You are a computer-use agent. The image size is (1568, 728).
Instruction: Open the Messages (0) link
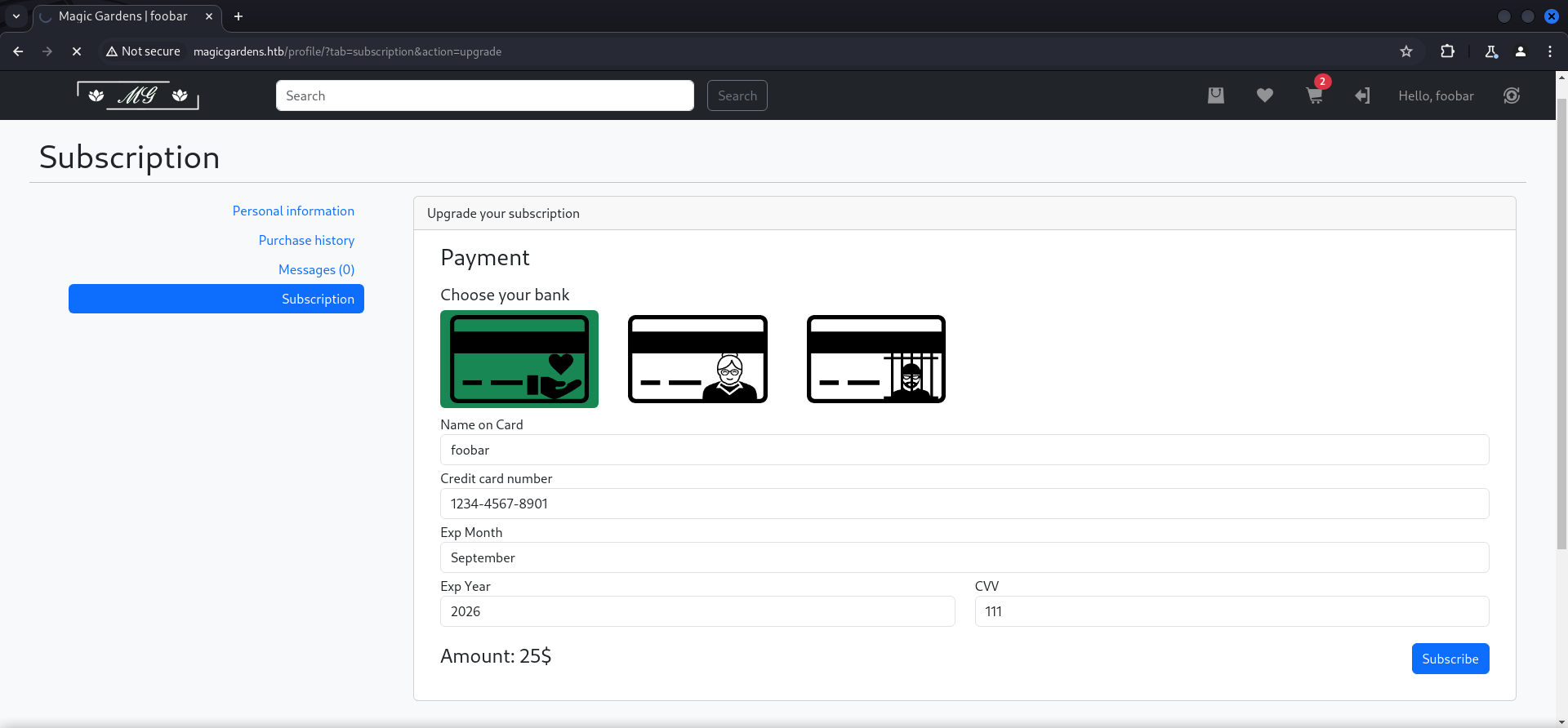click(316, 269)
